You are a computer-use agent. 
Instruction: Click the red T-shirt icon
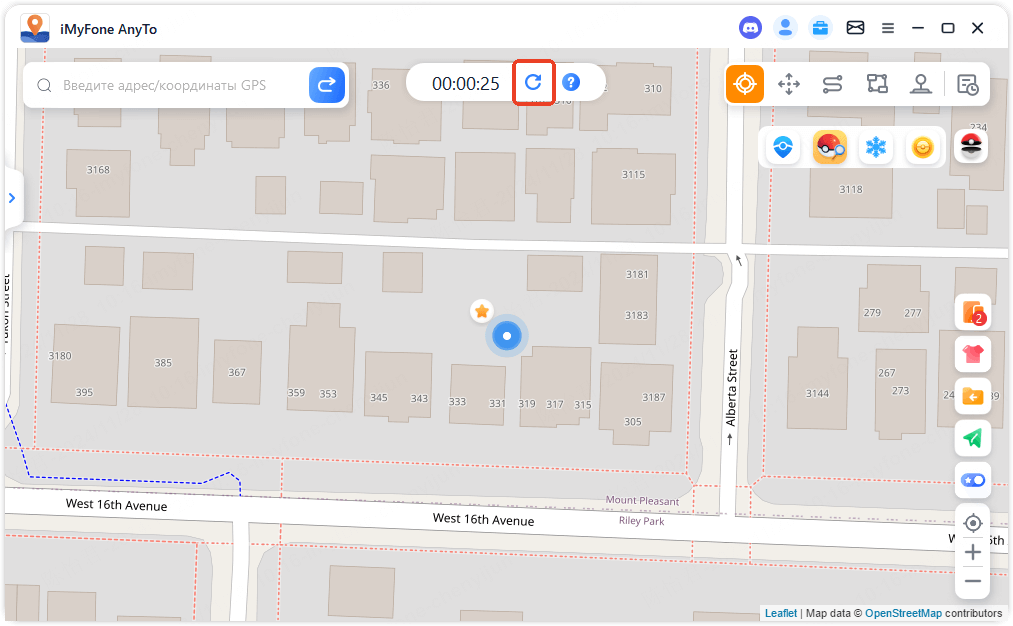pyautogui.click(x=973, y=354)
